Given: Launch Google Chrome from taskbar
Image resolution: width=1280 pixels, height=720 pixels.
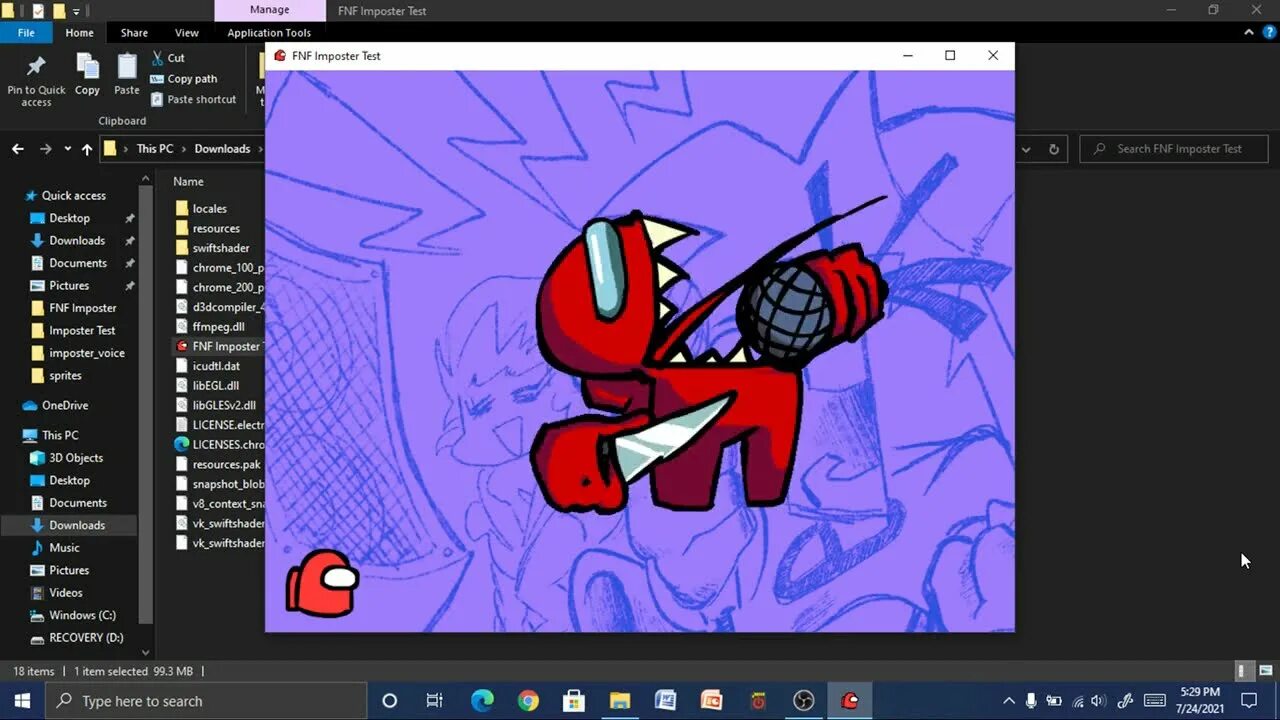Looking at the screenshot, I should (x=528, y=701).
